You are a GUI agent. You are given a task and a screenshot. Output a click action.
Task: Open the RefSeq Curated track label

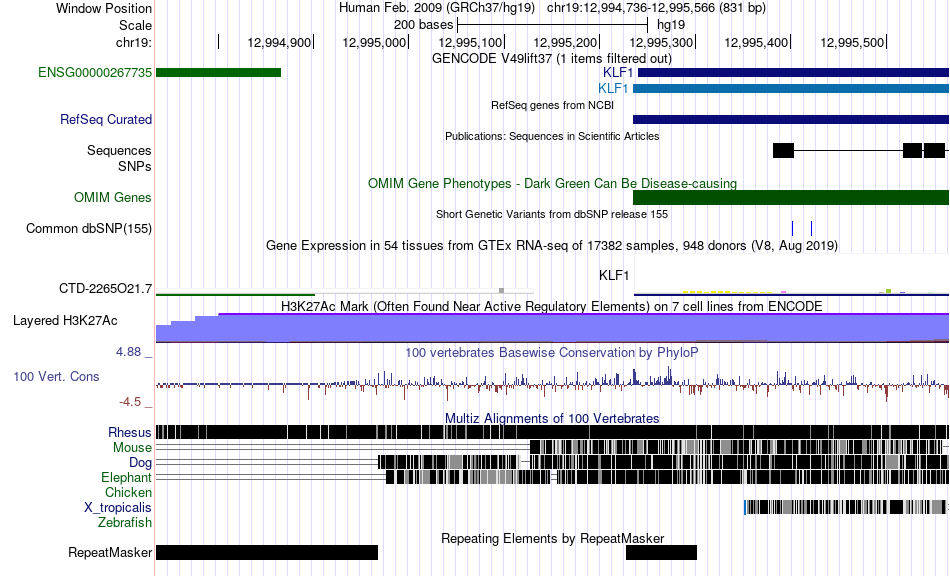(106, 119)
